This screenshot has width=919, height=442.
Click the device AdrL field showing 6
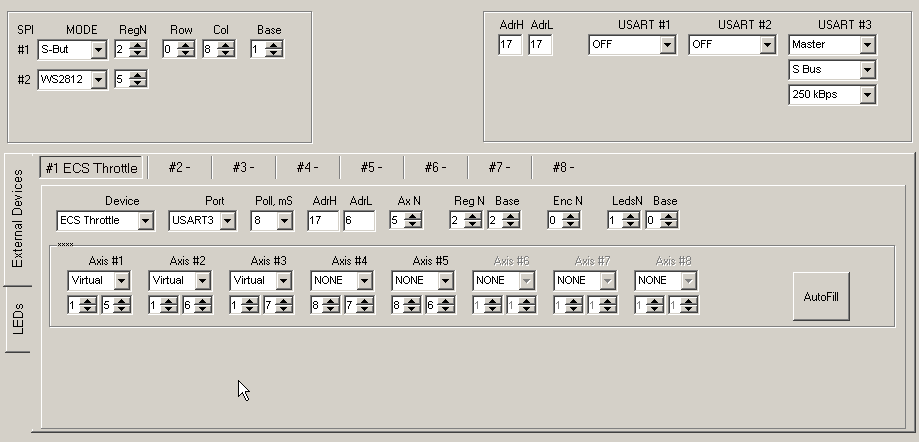pyautogui.click(x=359, y=221)
